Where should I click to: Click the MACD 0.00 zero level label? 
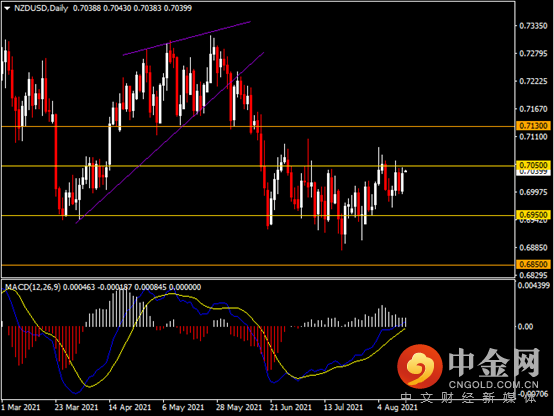coord(525,327)
